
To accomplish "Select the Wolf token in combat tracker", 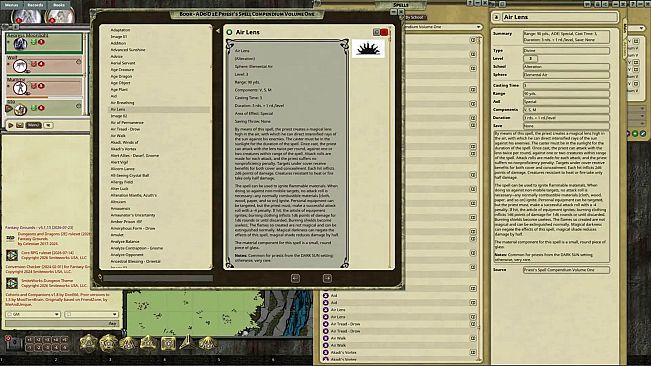I will (x=20, y=65).
